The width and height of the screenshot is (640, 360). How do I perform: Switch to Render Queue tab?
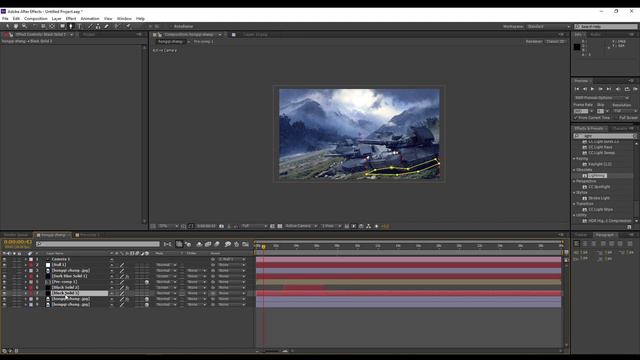tap(16, 235)
